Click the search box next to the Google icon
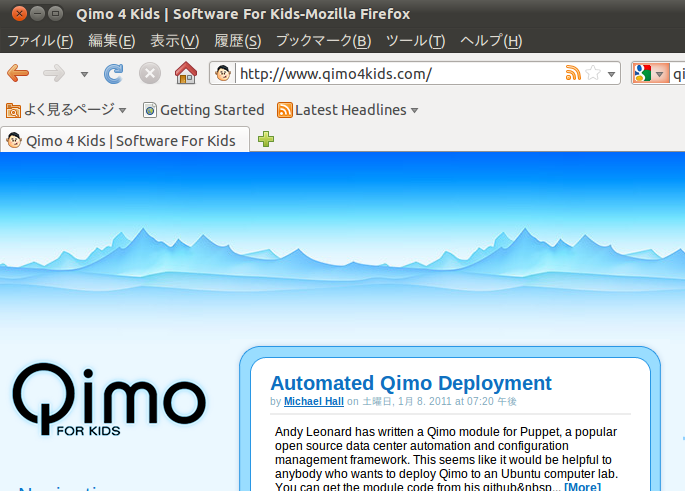Image resolution: width=685 pixels, height=491 pixels. [678, 73]
